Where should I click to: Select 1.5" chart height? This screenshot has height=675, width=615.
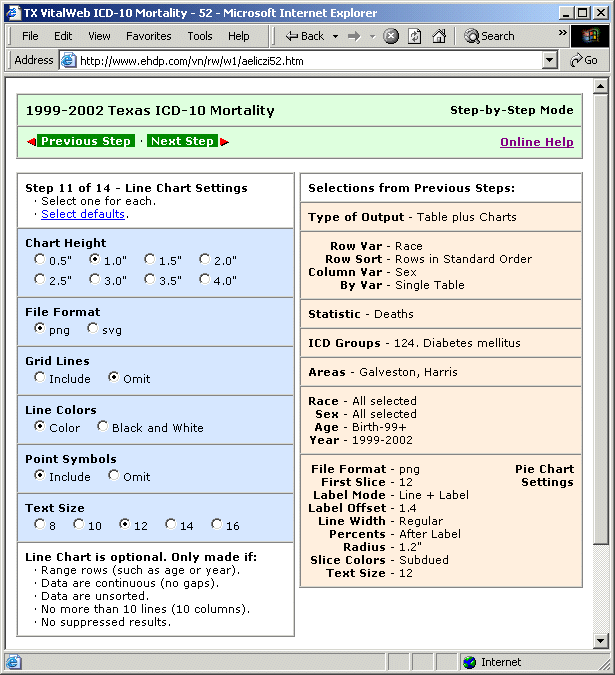coord(149,259)
